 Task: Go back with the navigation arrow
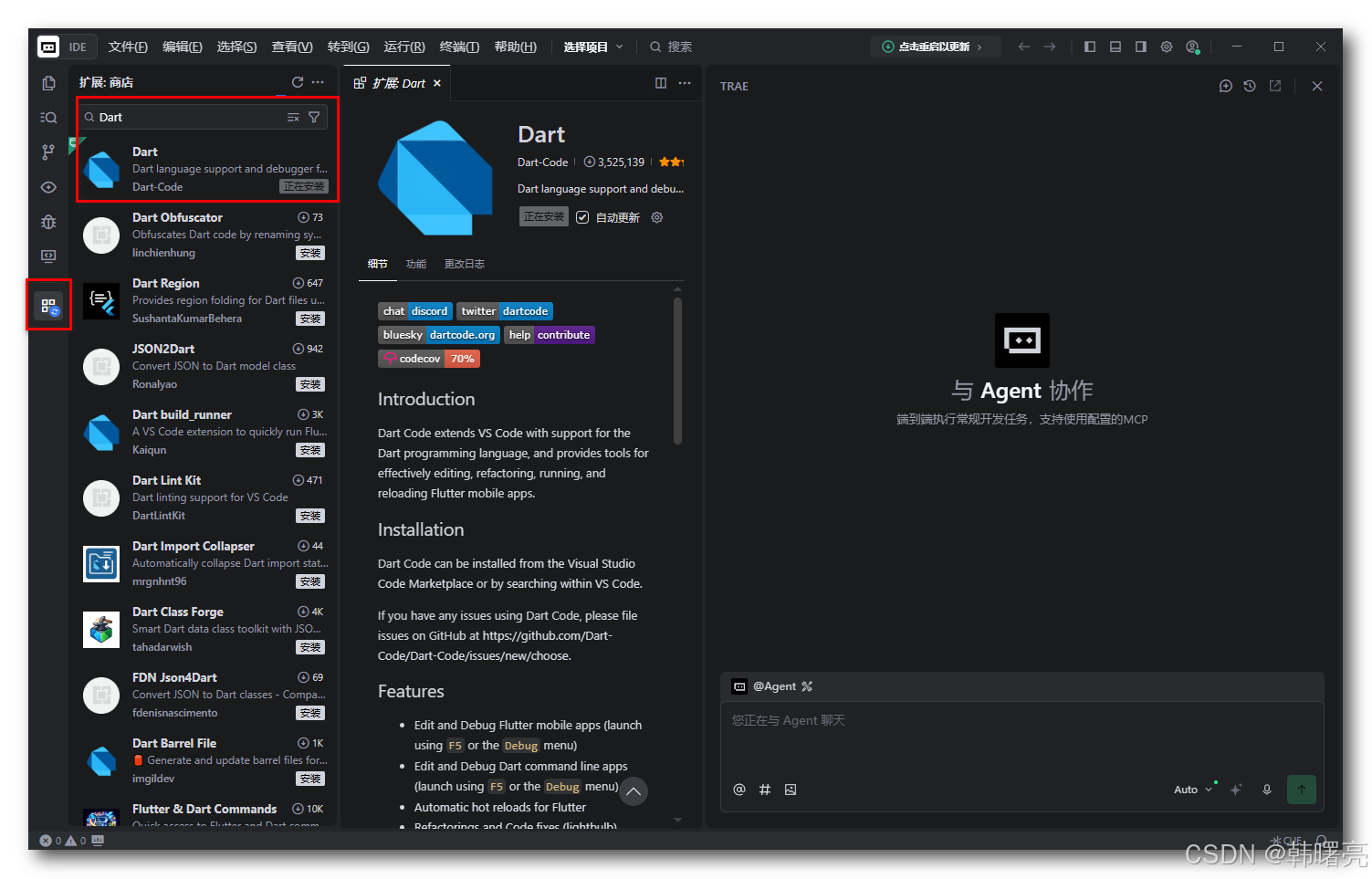pyautogui.click(x=1024, y=47)
